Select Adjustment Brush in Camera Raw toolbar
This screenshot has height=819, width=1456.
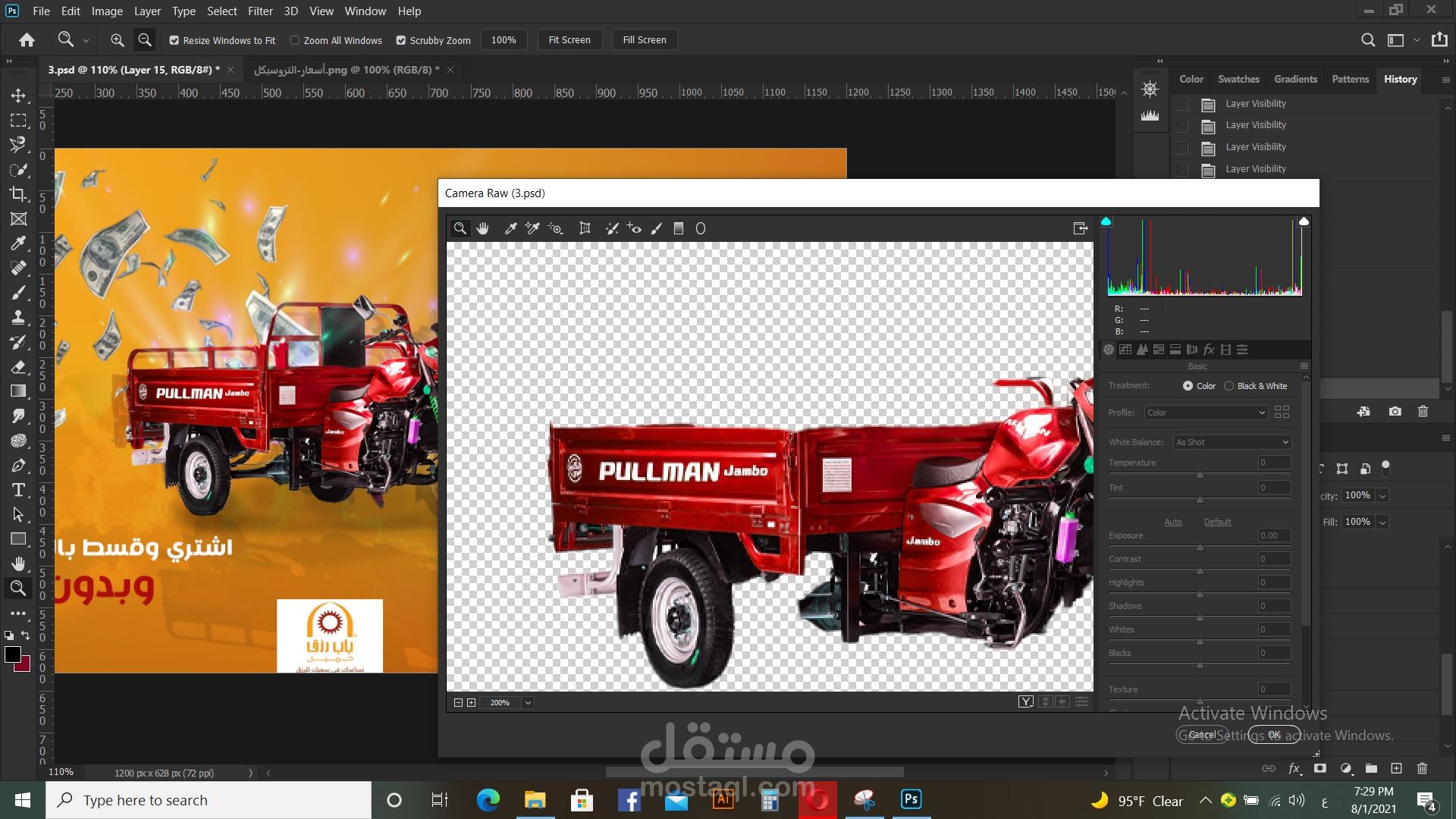click(657, 228)
